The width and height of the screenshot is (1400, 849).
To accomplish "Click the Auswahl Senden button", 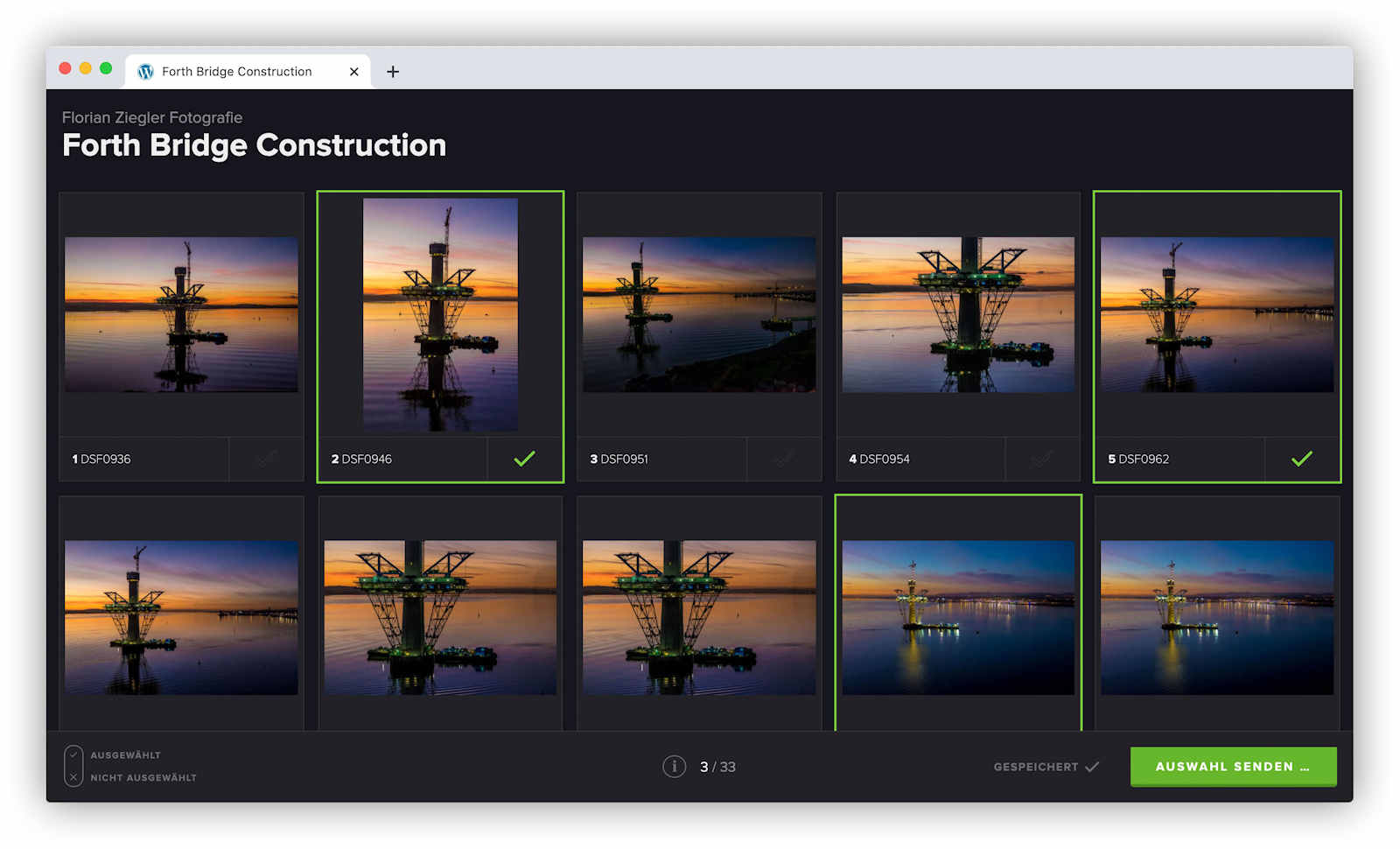I will point(1232,767).
